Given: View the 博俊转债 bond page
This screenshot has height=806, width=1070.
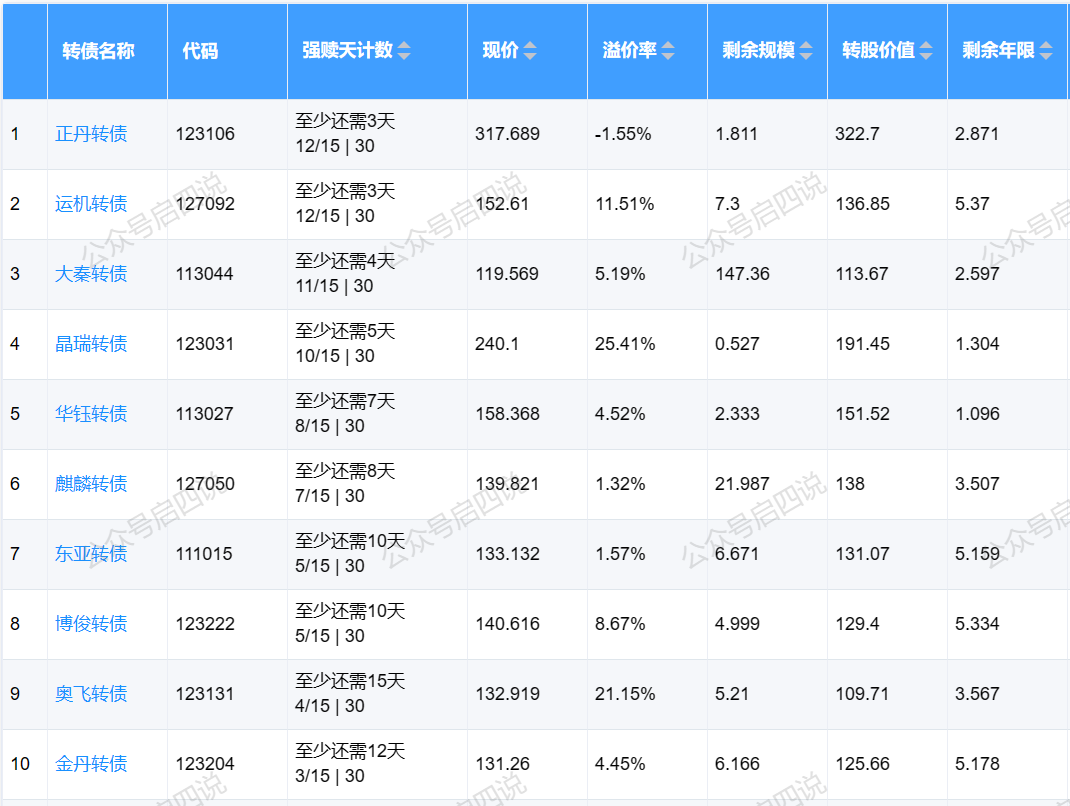Looking at the screenshot, I should tap(91, 624).
